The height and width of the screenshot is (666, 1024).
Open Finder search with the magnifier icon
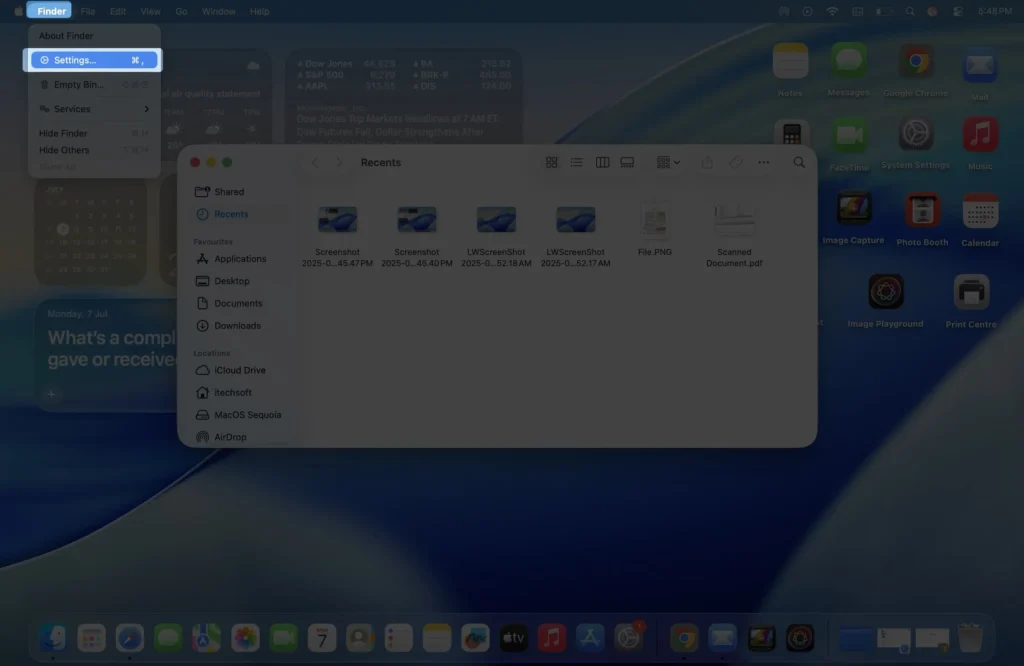pos(798,162)
